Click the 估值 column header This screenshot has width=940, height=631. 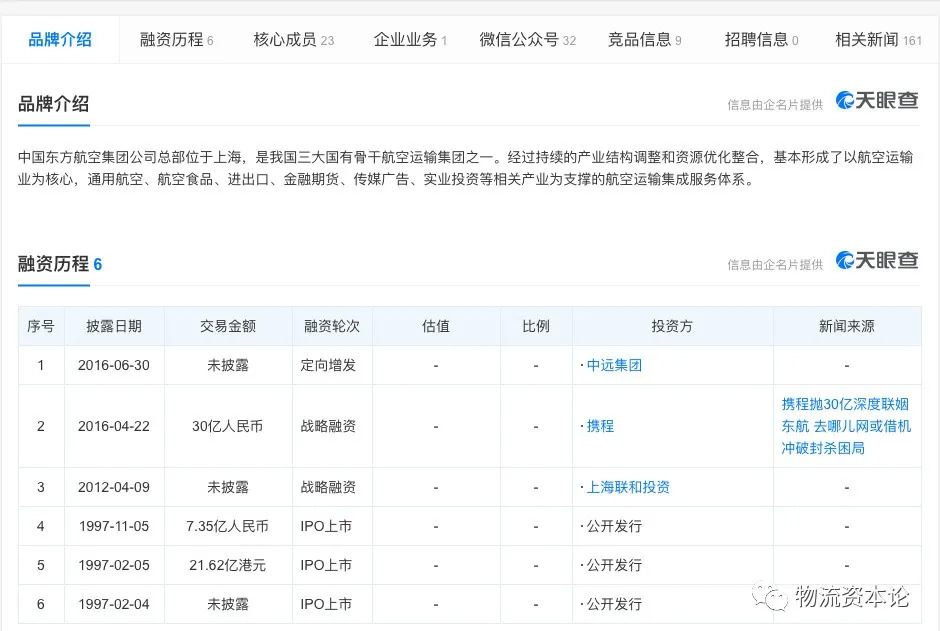click(x=436, y=326)
